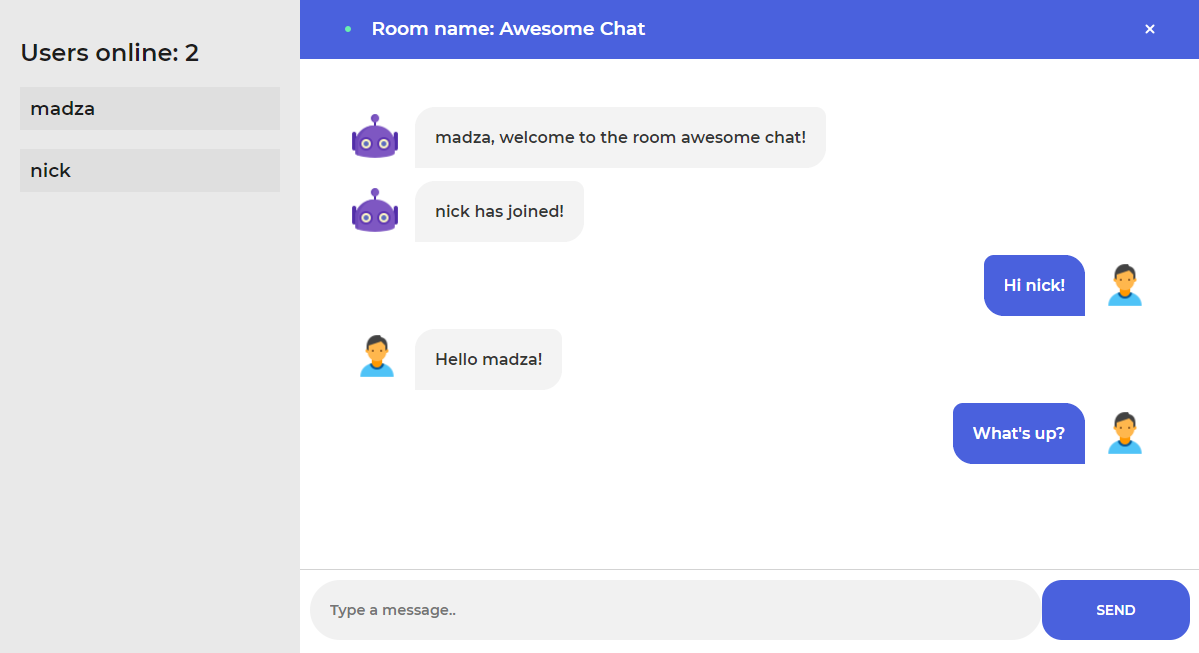Click the 'Hello madza!' message bubble
The image size is (1199, 653).
click(x=488, y=358)
